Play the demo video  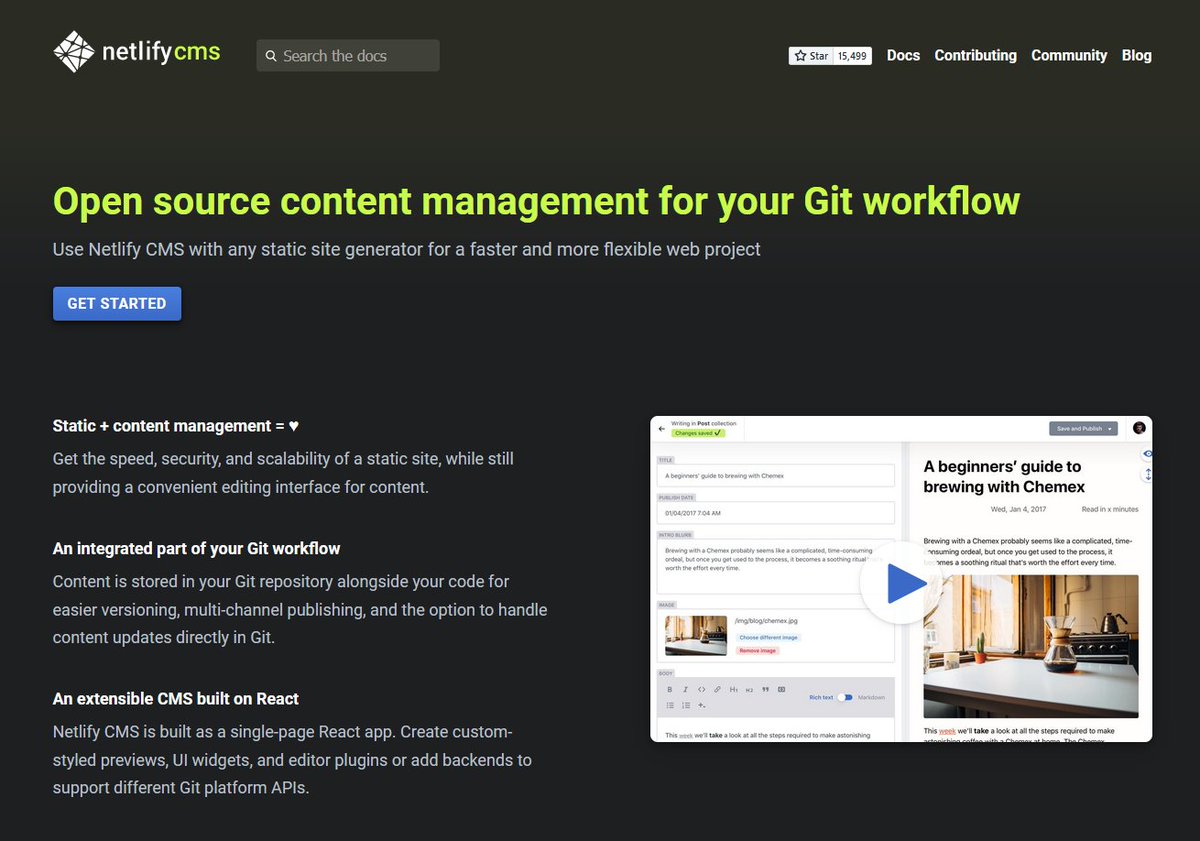pyautogui.click(x=901, y=583)
